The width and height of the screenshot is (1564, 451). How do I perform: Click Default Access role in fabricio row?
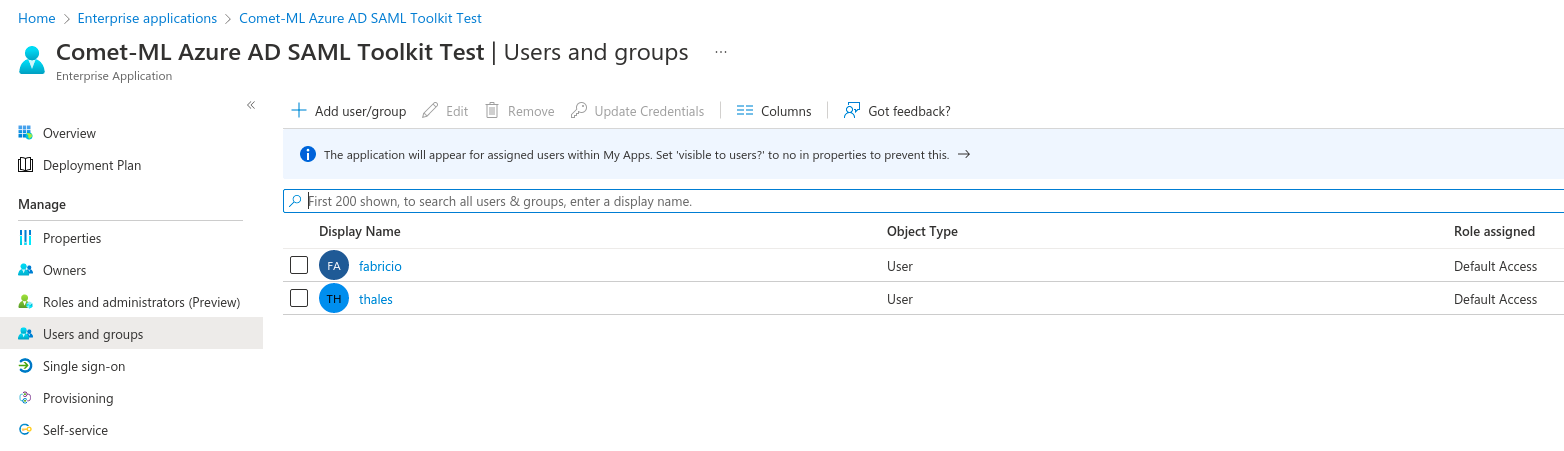coord(1495,266)
